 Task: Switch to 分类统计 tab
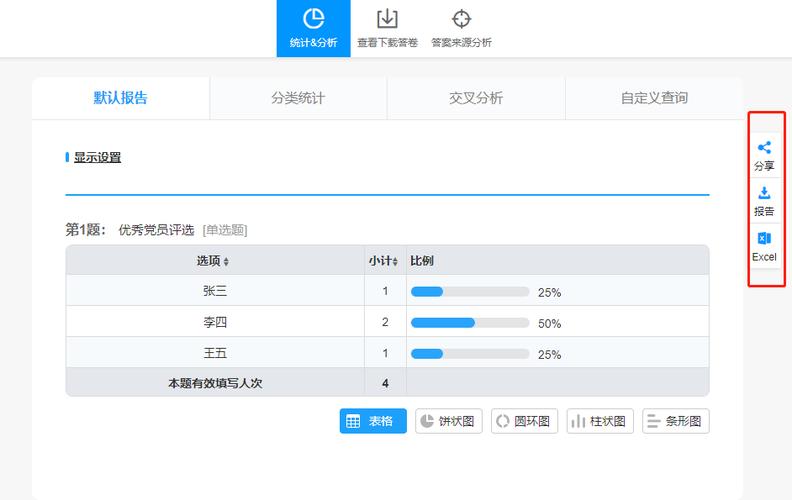point(298,98)
